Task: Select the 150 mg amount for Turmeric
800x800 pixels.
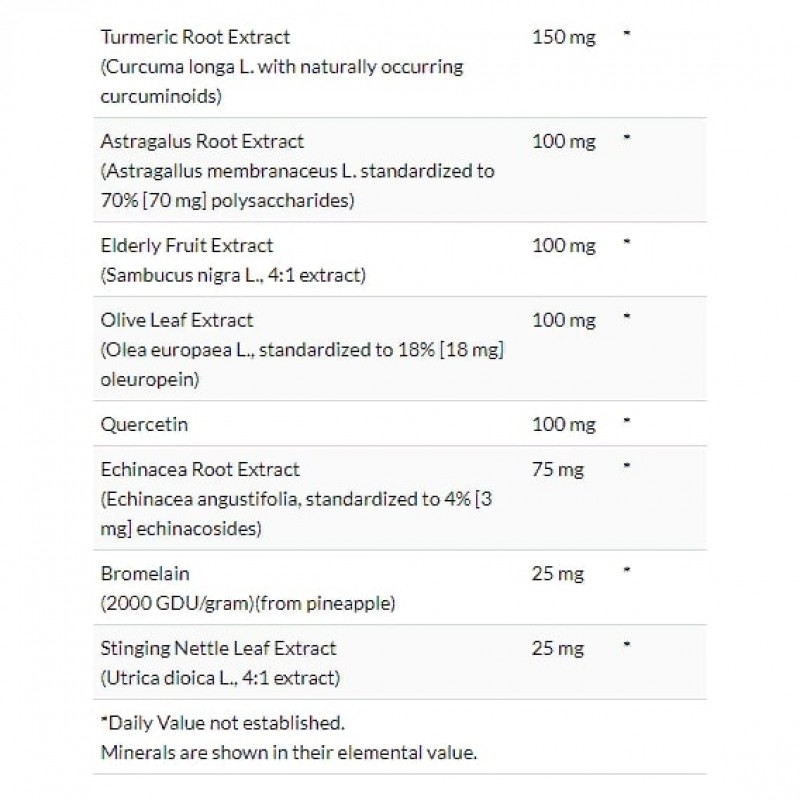Action: [564, 37]
